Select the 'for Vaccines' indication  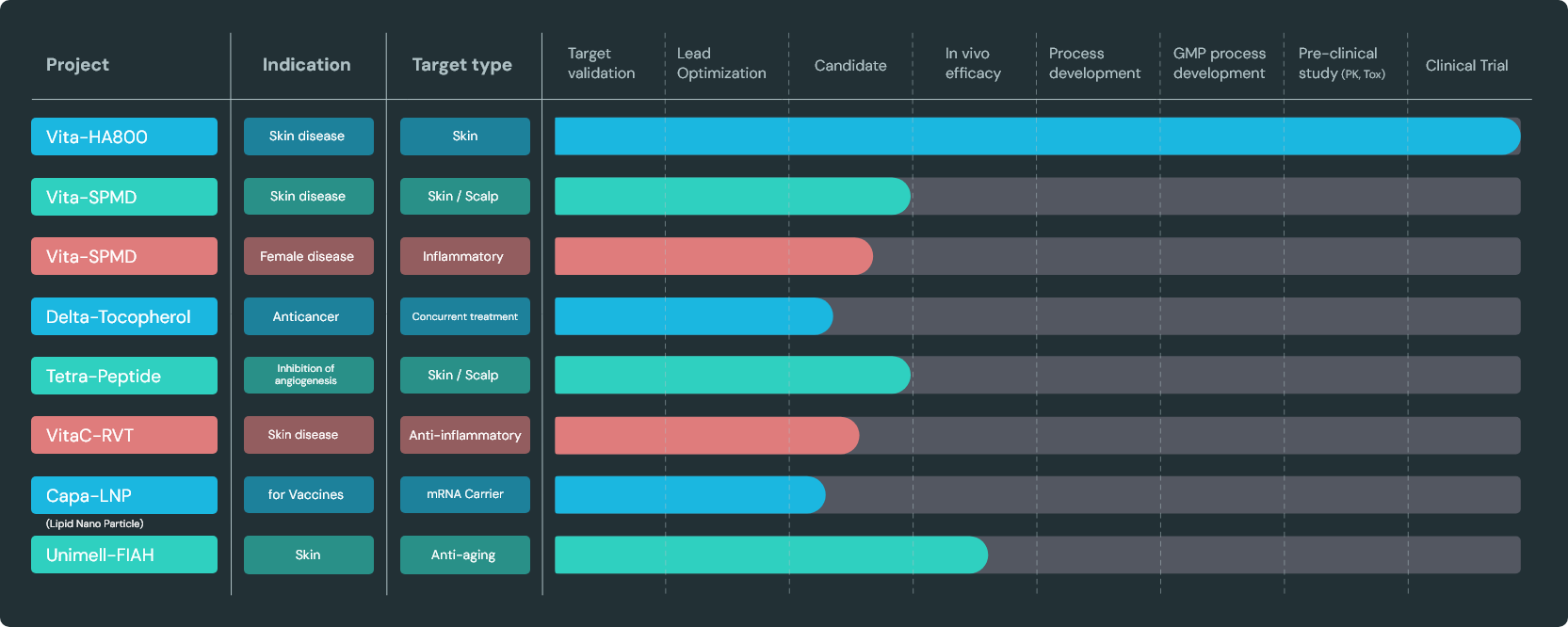click(x=308, y=494)
